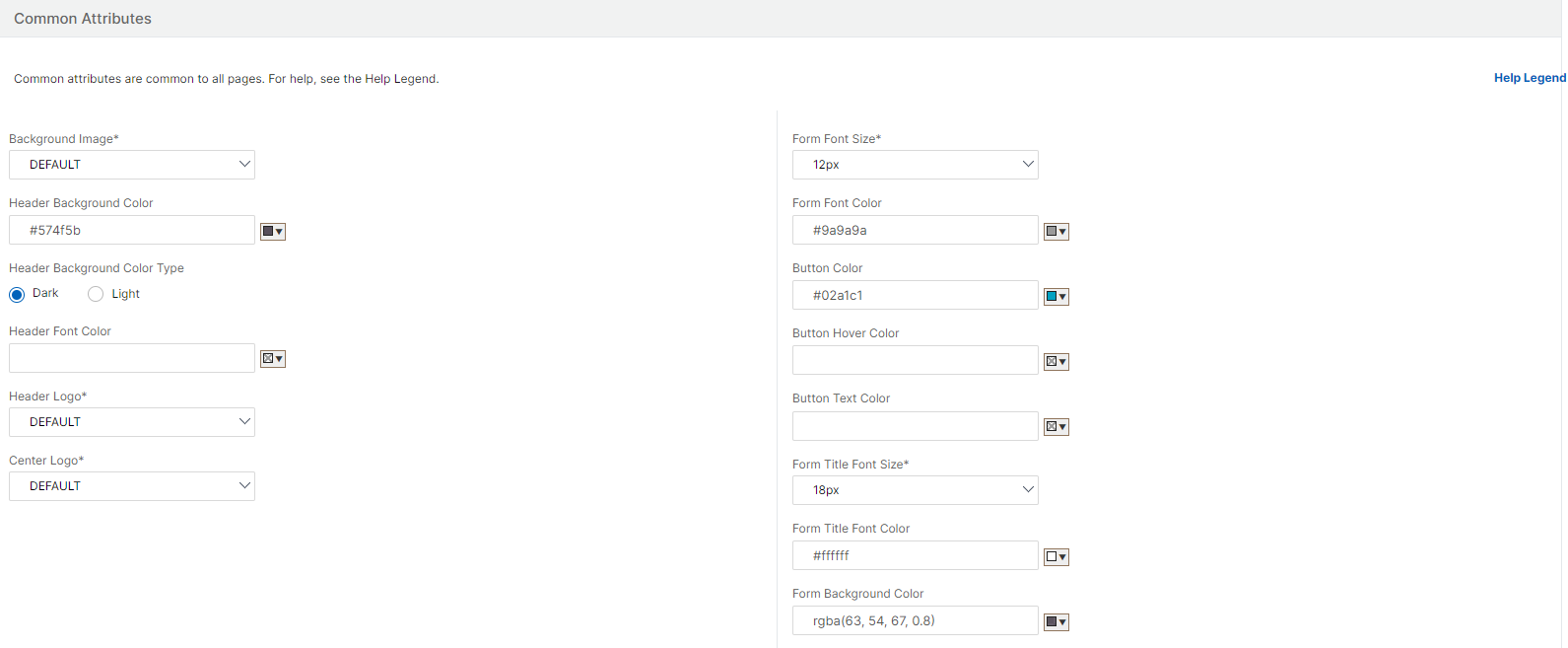Expand the Center Logo dropdown
Screen dimensions: 1568x648
coord(132,486)
